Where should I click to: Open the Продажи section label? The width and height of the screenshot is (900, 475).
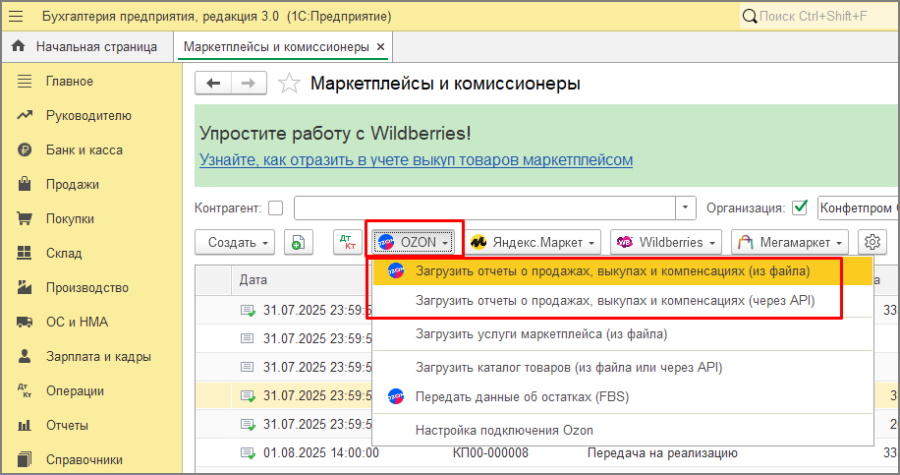click(72, 184)
